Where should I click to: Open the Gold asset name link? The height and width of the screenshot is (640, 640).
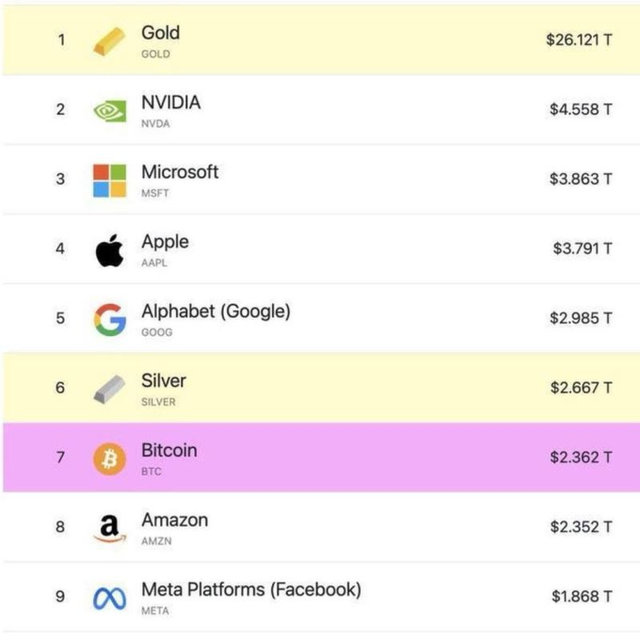160,33
